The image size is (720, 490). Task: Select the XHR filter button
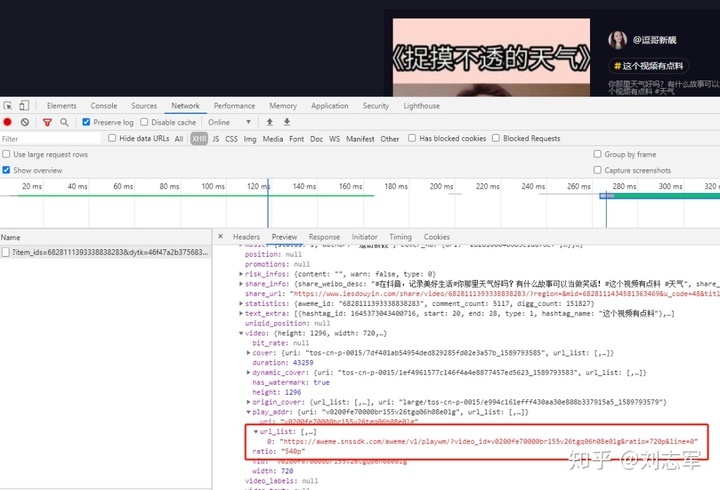199,139
